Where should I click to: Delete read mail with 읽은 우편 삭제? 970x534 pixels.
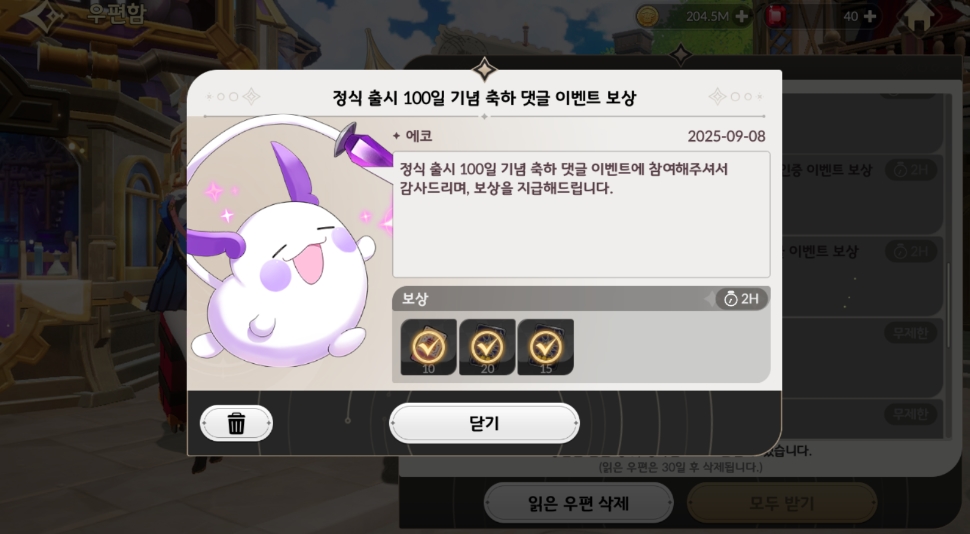(x=578, y=503)
